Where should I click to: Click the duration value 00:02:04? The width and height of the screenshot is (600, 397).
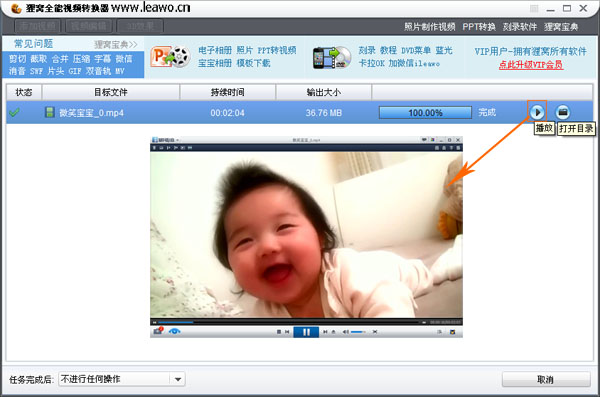coord(227,113)
